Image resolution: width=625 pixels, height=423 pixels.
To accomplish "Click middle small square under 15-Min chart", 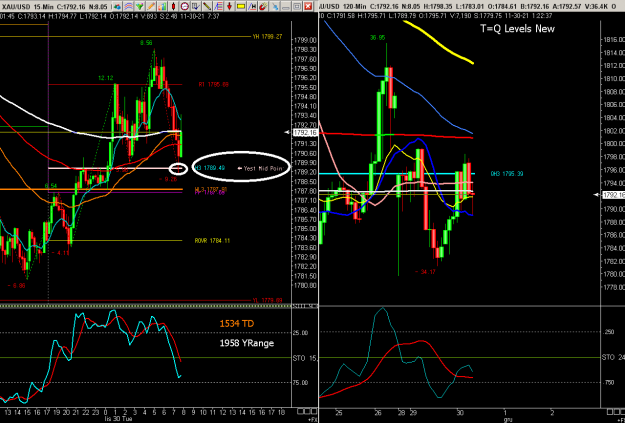I will point(305,411).
